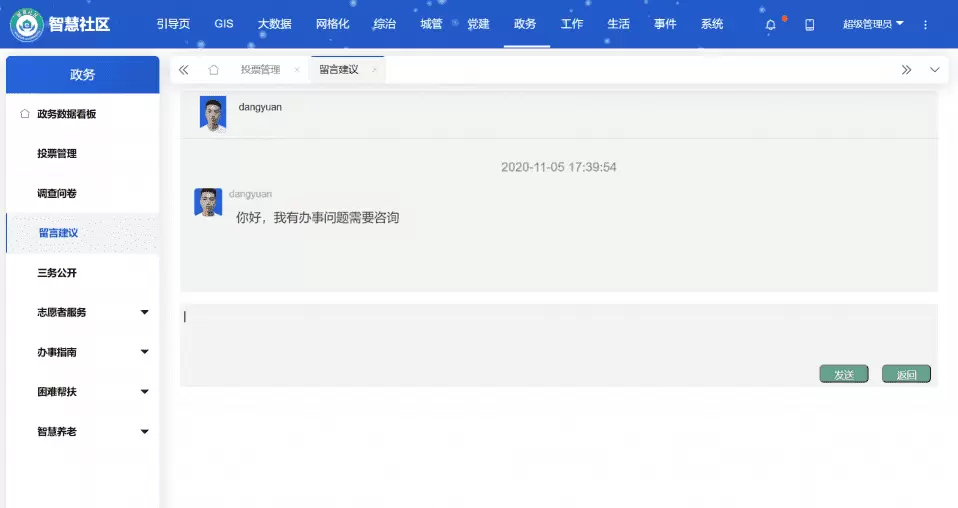Click the home icon in tab bar
The width and height of the screenshot is (958, 508).
tap(213, 70)
